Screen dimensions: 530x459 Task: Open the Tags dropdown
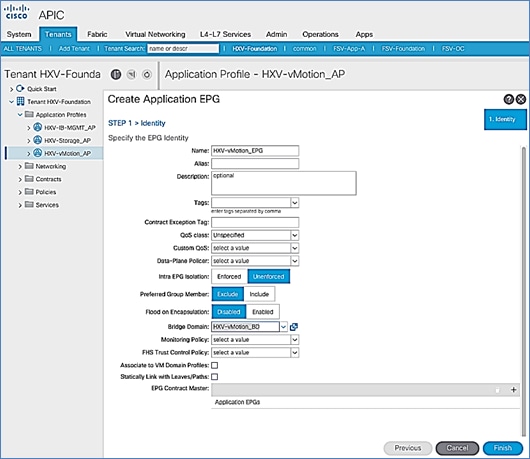tap(295, 203)
